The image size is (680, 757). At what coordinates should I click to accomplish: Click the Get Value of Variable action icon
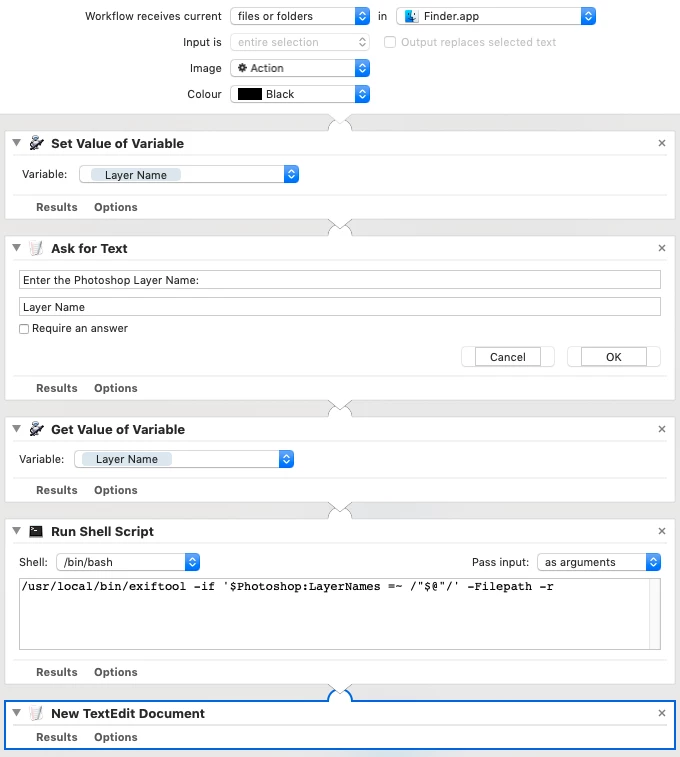pos(36,429)
